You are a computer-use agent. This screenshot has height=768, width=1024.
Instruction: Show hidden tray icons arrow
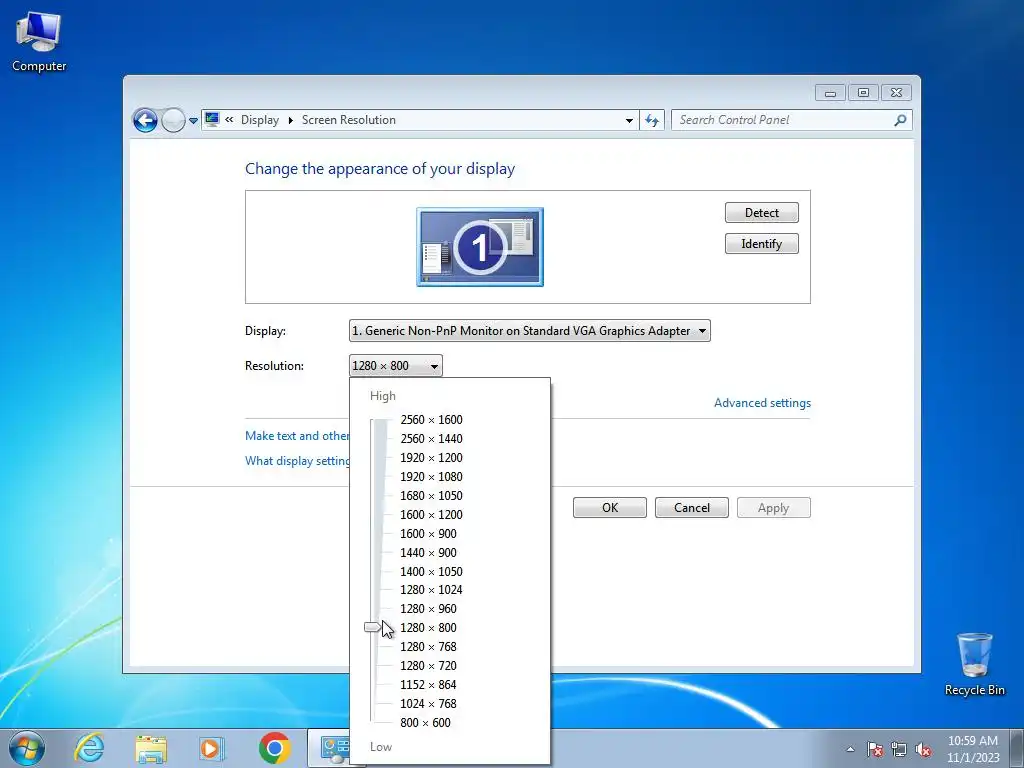coord(850,749)
